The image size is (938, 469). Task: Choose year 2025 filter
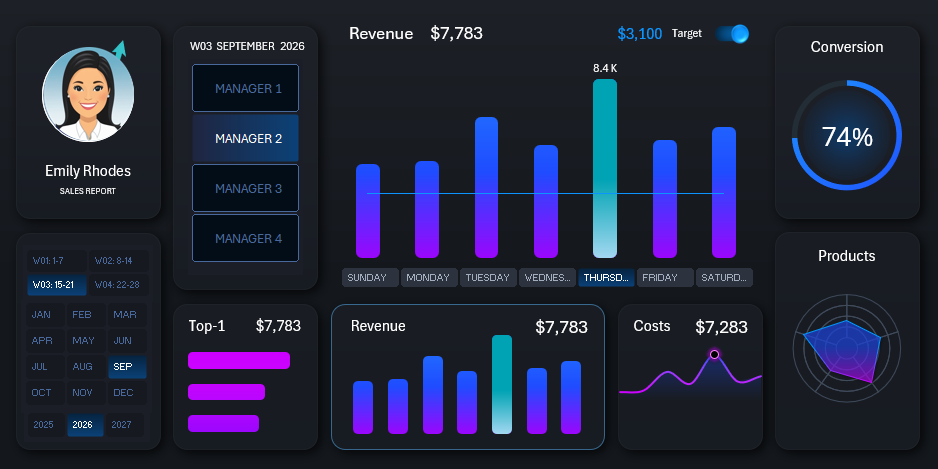pyautogui.click(x=44, y=425)
